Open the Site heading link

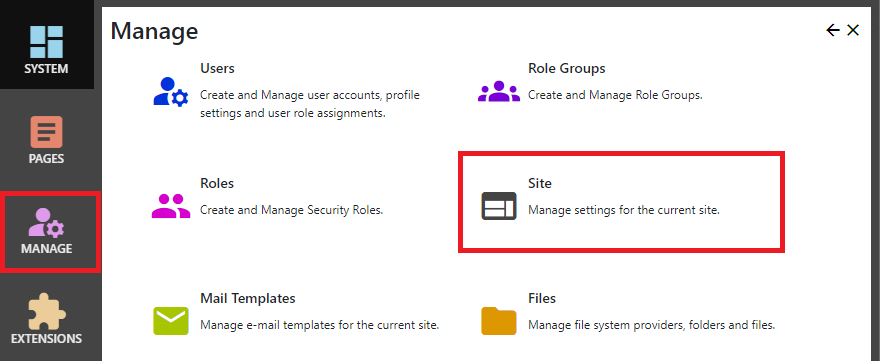[x=540, y=184]
